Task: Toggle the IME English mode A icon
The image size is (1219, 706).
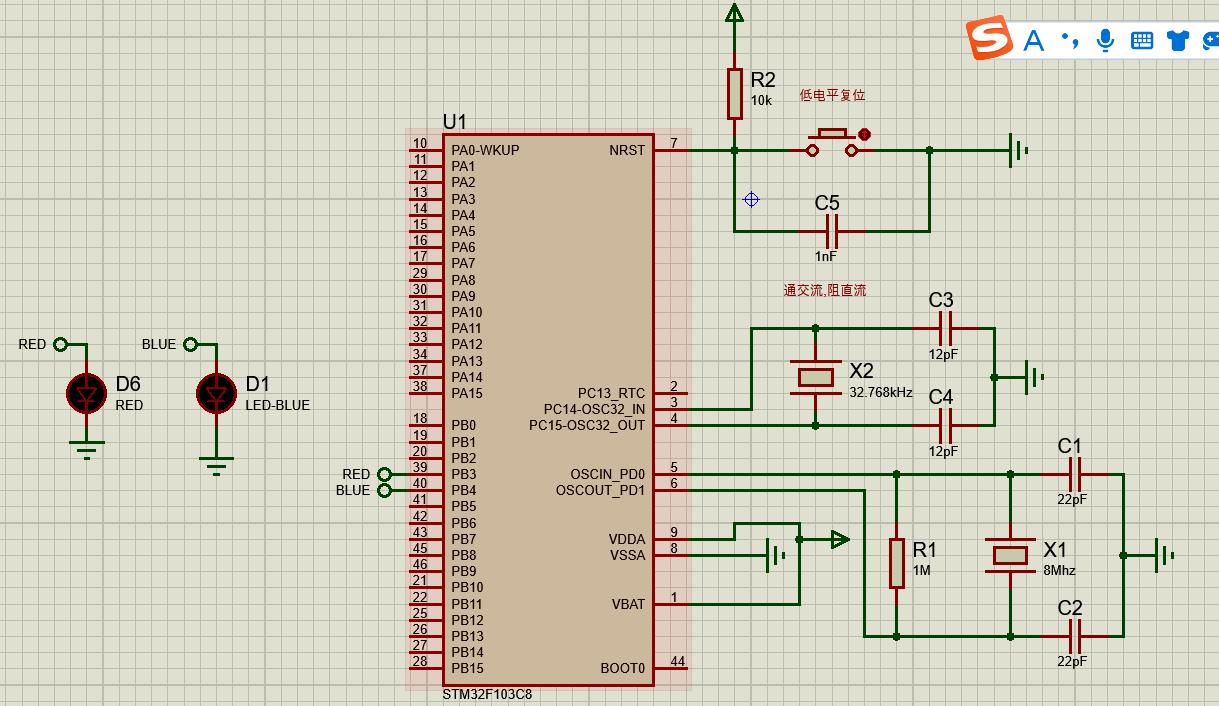Action: tap(1033, 40)
